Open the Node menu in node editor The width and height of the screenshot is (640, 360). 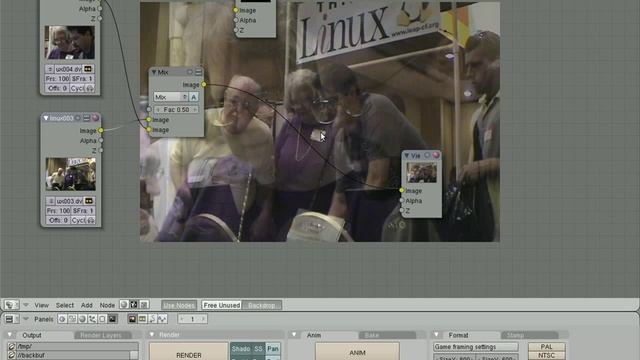click(x=107, y=305)
